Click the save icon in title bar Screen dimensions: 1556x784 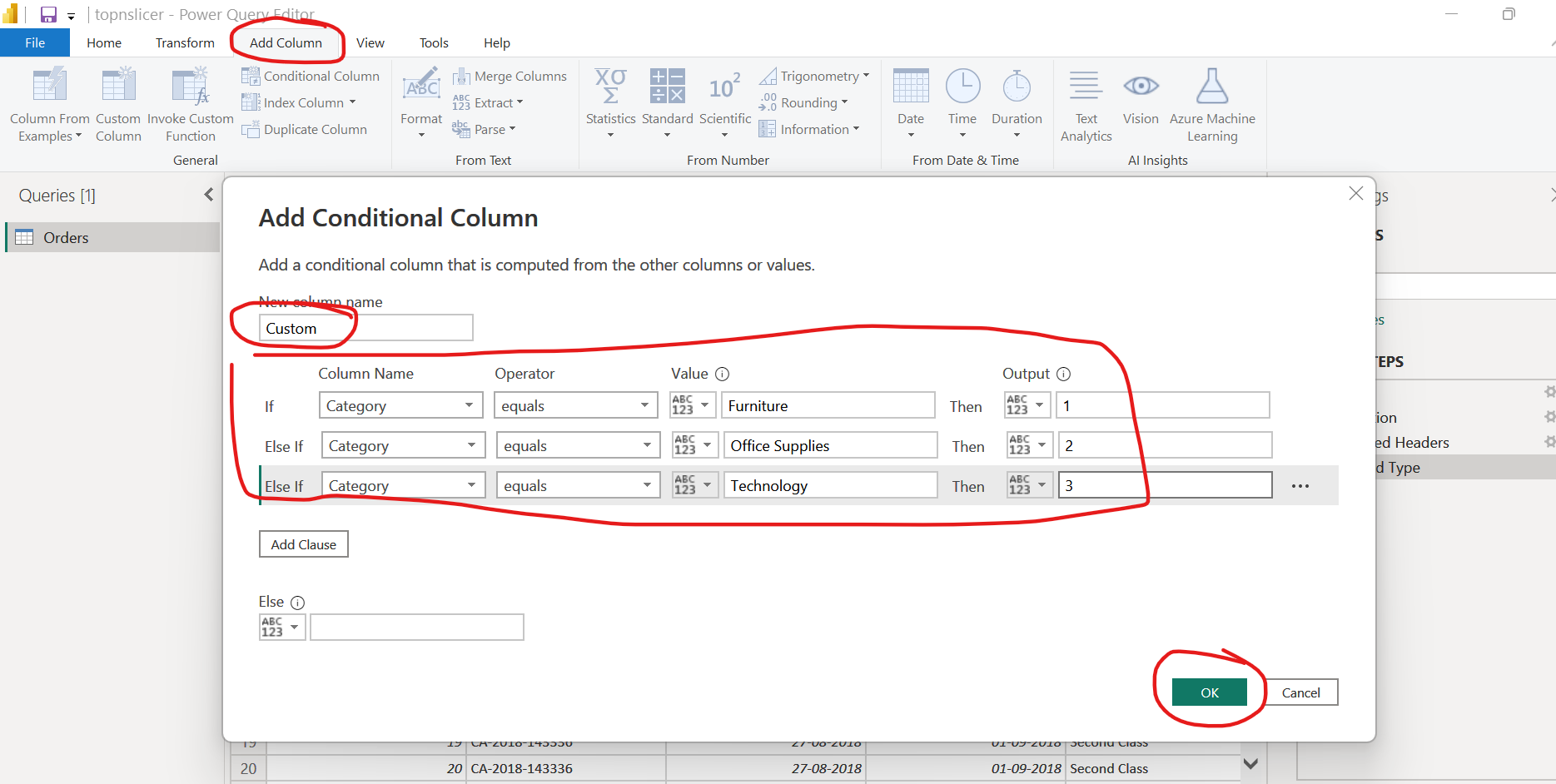[x=48, y=14]
